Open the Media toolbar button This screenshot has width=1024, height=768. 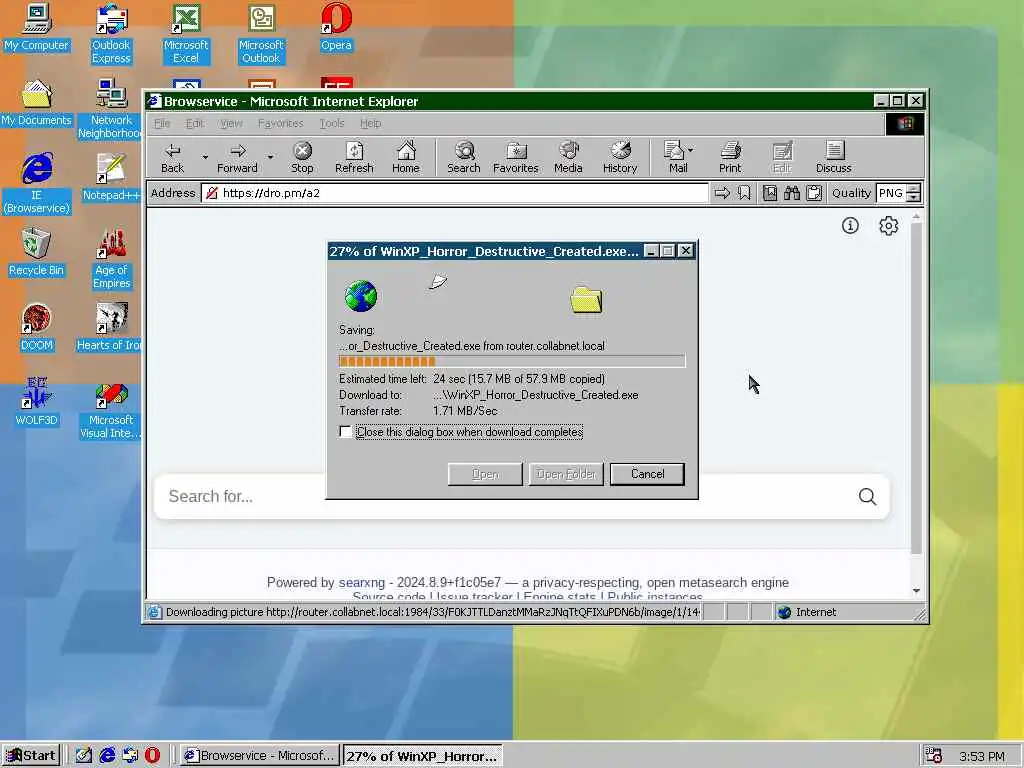[x=568, y=158]
